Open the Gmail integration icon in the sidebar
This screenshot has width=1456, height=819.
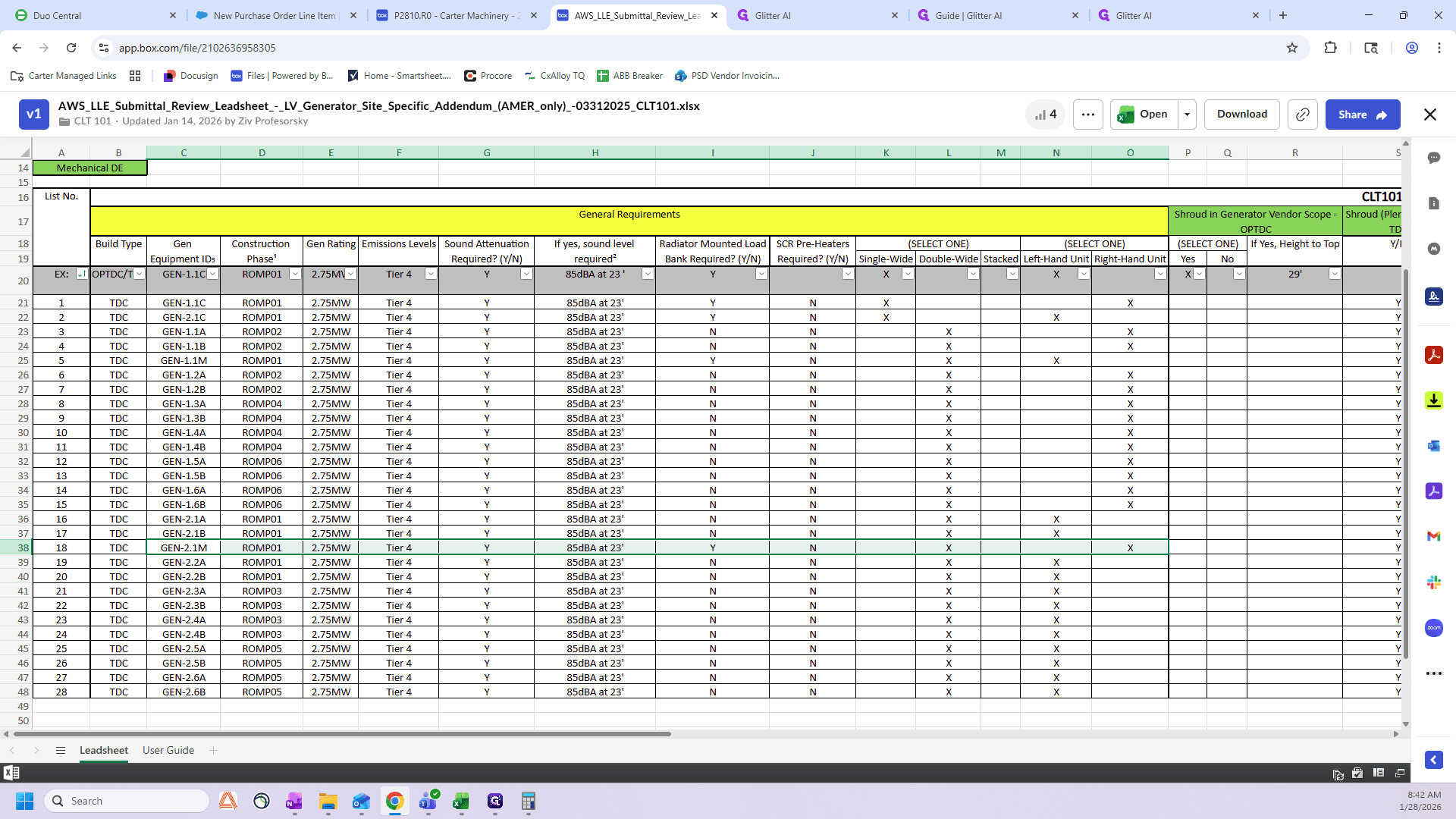(x=1433, y=537)
